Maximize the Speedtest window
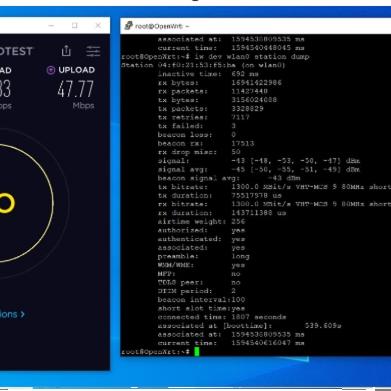The height and width of the screenshot is (391, 391). tap(75, 25)
